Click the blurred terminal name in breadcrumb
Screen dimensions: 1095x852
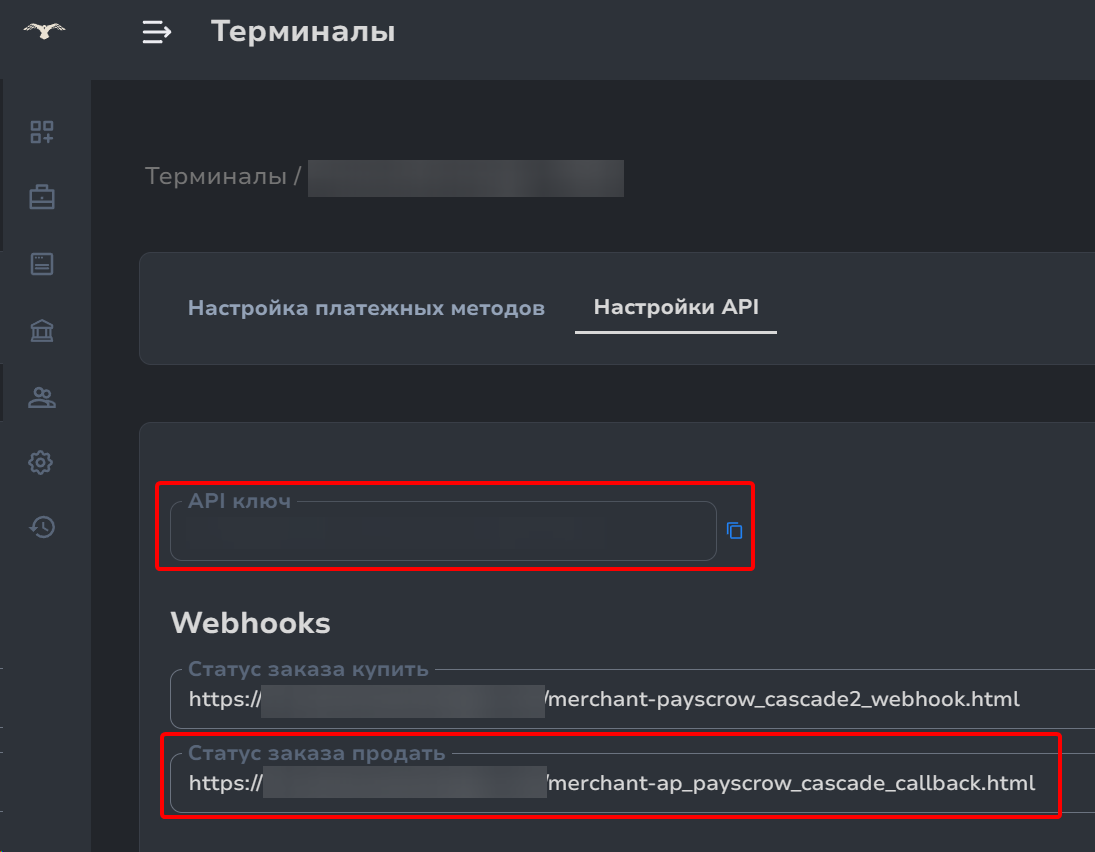click(465, 178)
